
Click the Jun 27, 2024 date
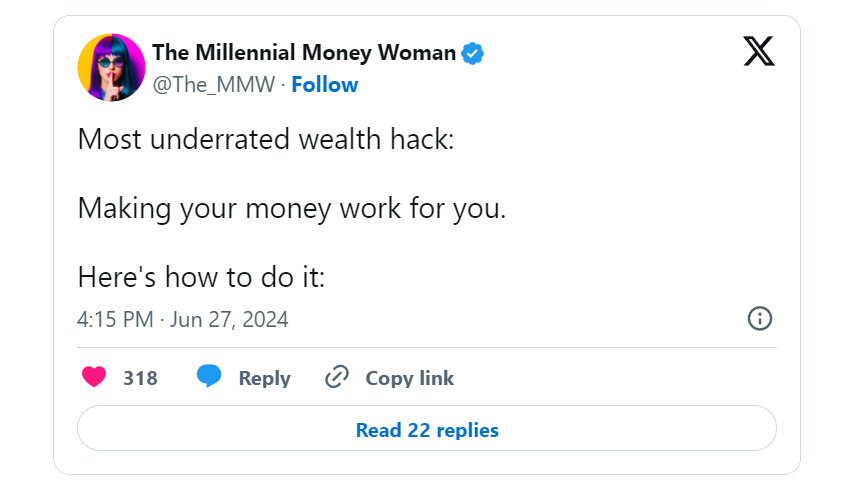pos(229,319)
